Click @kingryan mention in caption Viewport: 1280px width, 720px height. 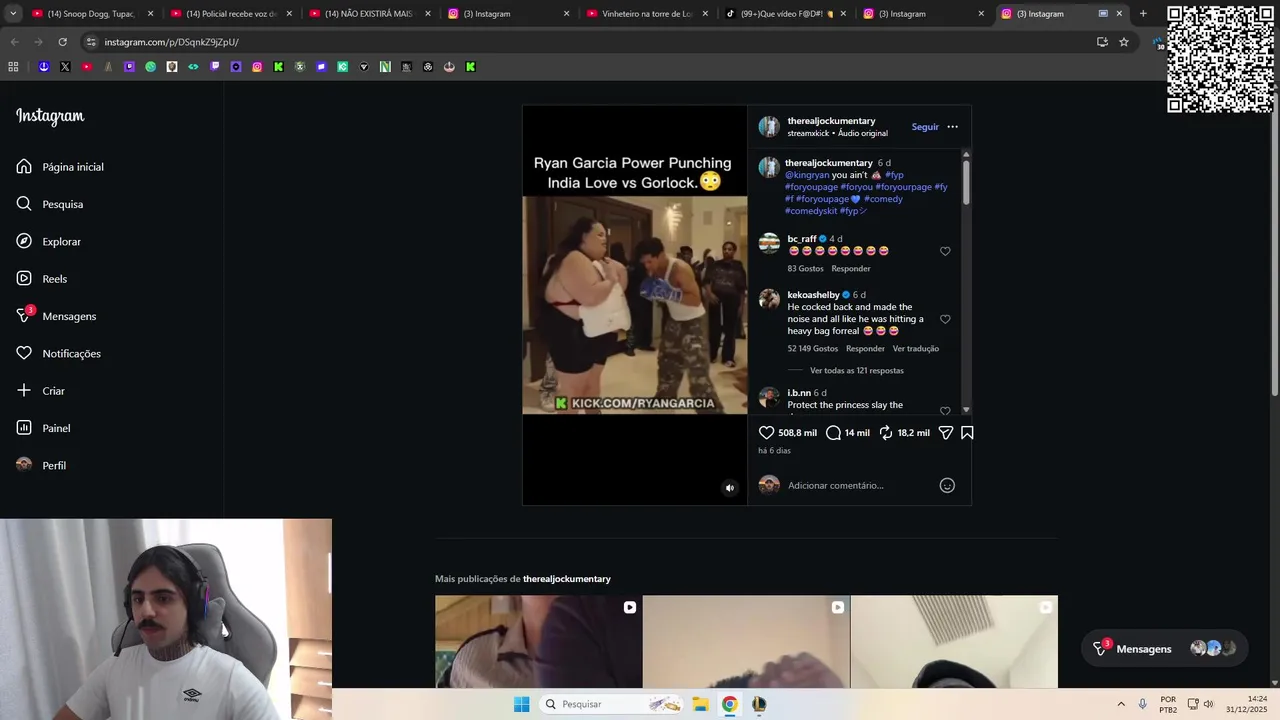click(807, 175)
